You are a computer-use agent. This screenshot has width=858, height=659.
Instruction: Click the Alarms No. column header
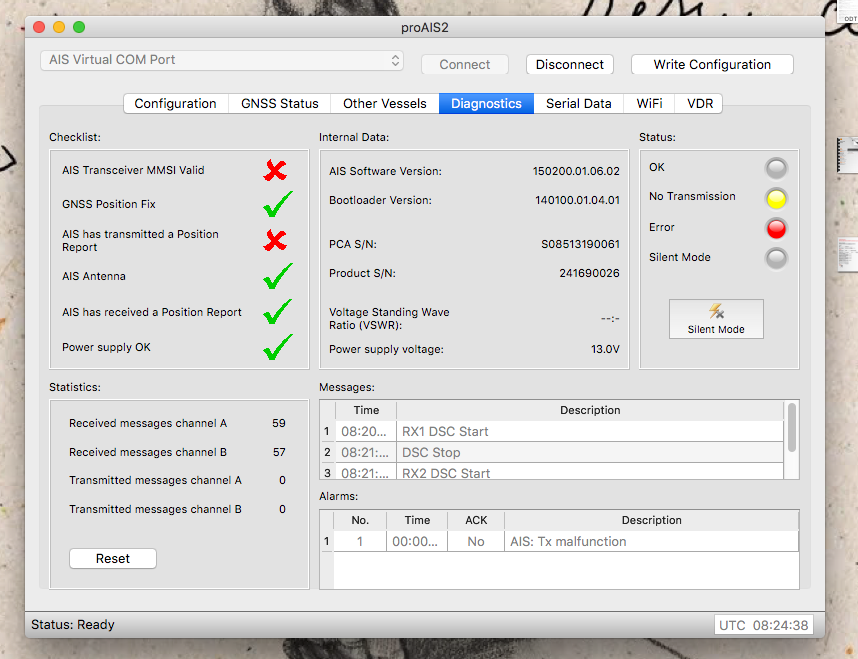click(360, 520)
